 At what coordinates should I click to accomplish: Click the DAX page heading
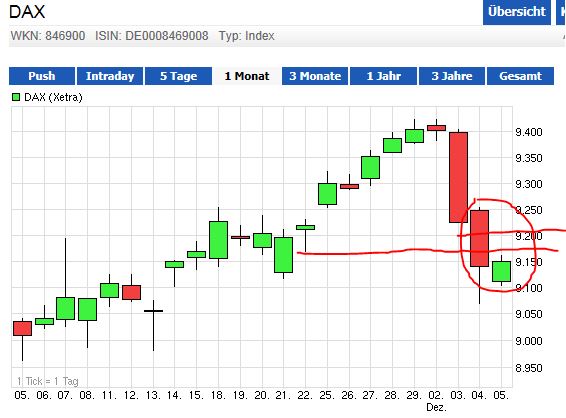click(x=27, y=12)
